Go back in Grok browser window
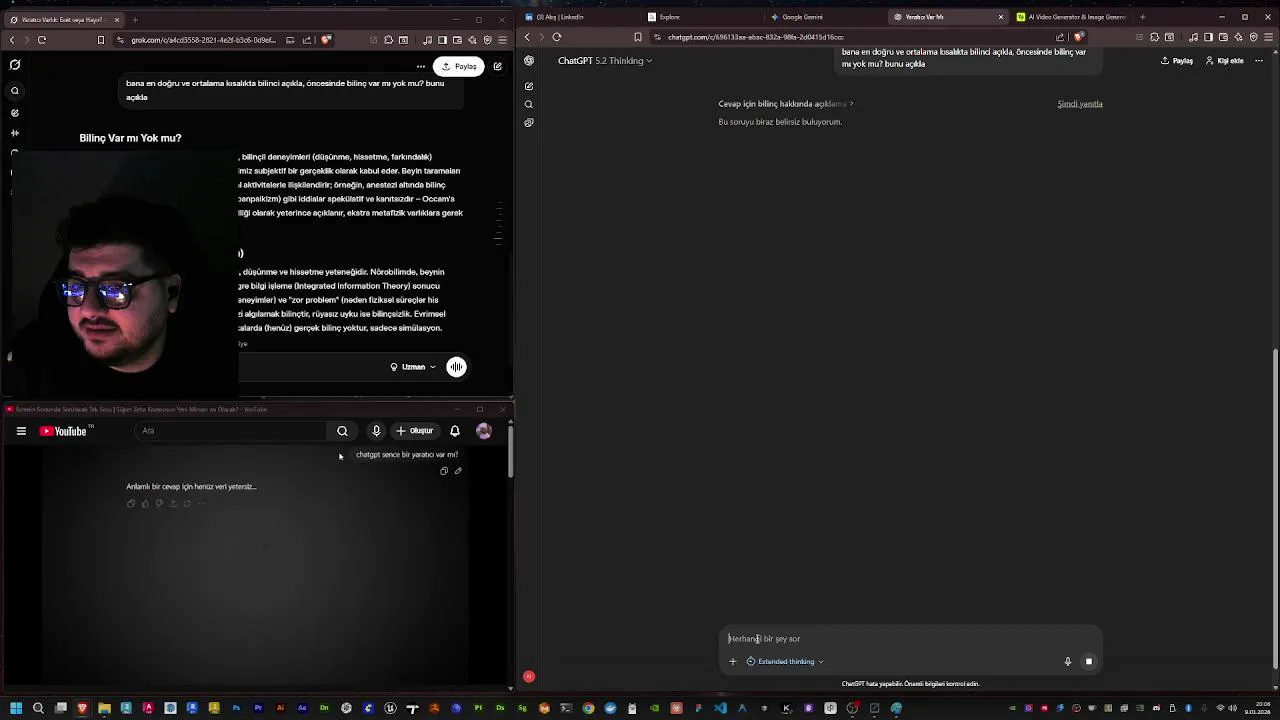1280x720 pixels. tap(12, 40)
